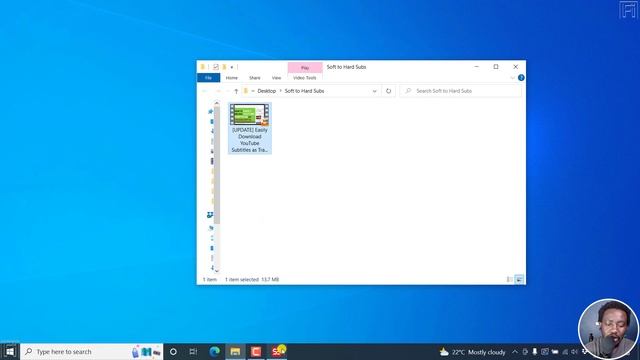640x360 pixels.
Task: Open the 22°C Mostly cloudy weather widget
Action: tap(472, 352)
